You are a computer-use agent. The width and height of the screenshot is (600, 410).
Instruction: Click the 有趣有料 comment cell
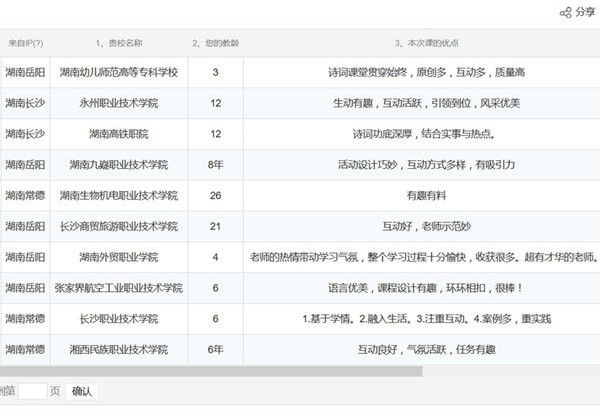[x=426, y=195]
